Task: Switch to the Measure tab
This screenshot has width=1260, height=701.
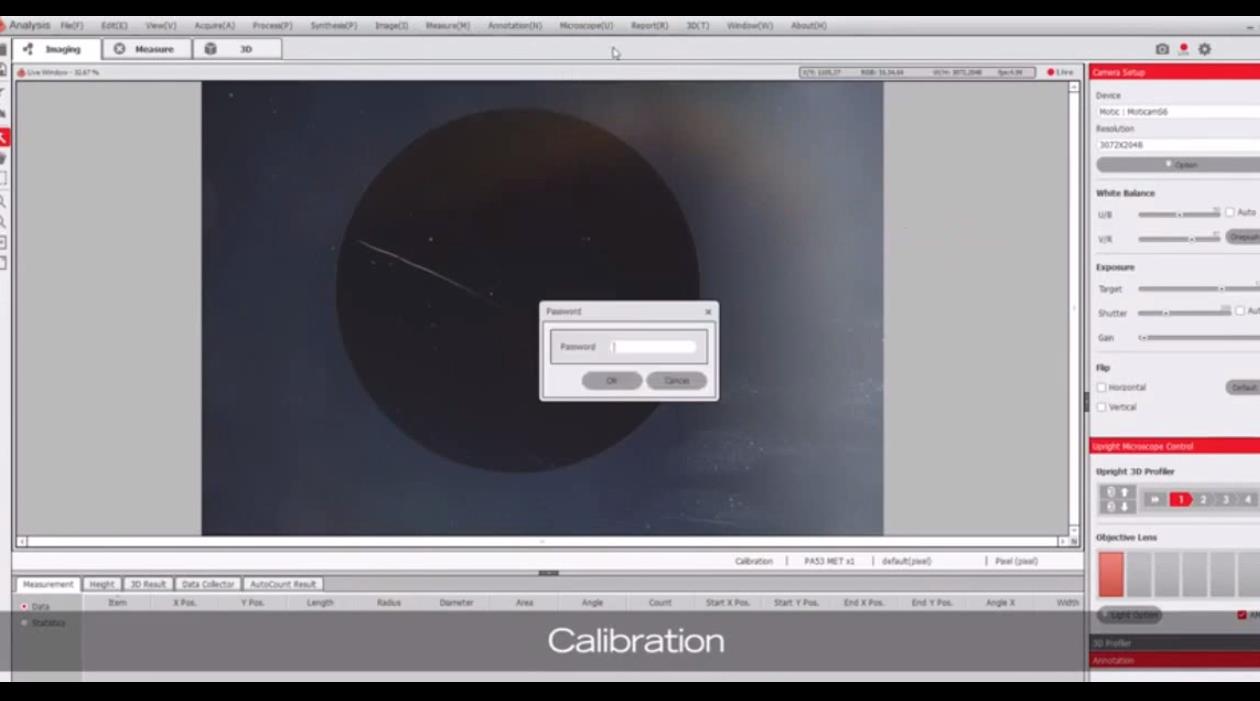Action: click(146, 48)
